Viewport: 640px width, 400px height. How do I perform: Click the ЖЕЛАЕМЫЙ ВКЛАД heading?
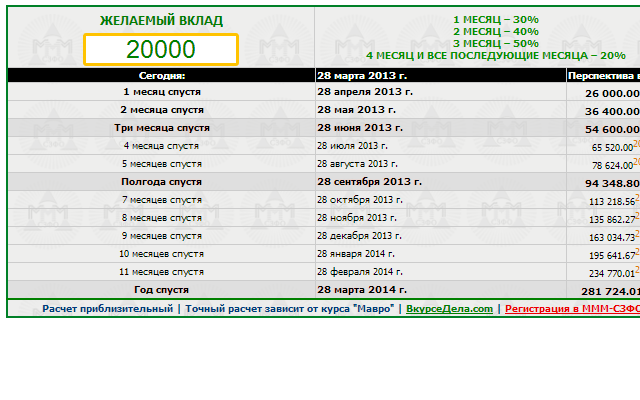tap(161, 20)
